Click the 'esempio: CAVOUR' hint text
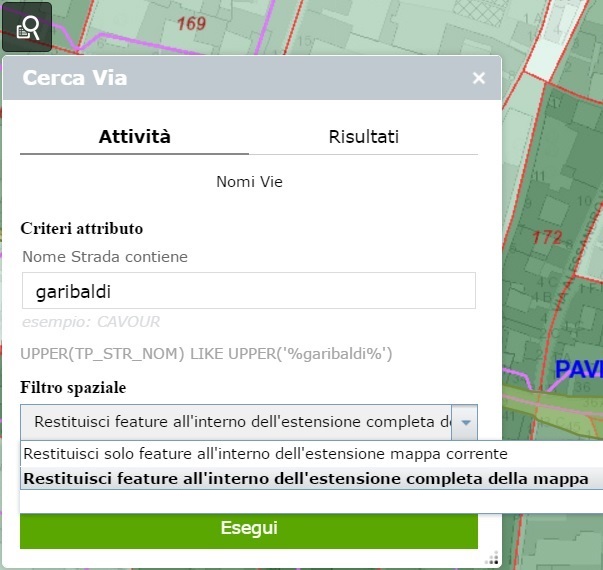This screenshot has height=570, width=603. click(91, 322)
